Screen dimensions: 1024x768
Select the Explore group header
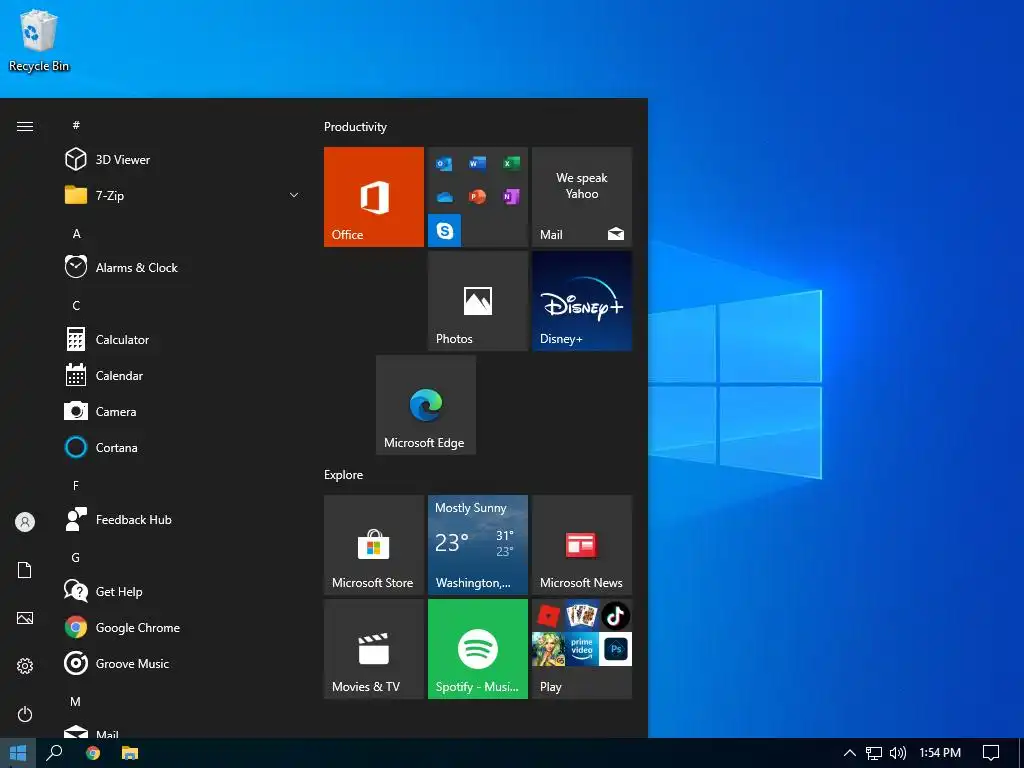point(344,475)
